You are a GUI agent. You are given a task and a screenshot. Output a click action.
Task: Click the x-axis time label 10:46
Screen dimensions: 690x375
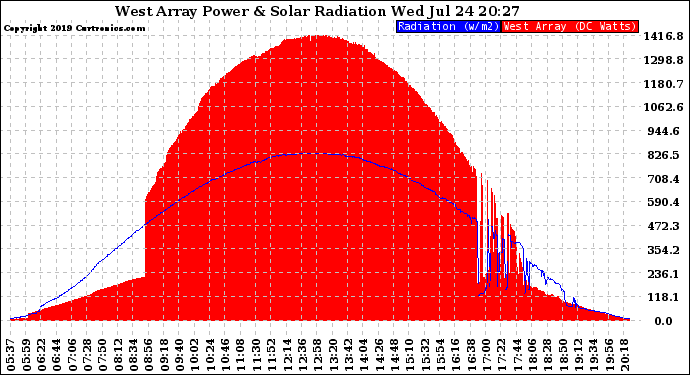[x=225, y=355]
